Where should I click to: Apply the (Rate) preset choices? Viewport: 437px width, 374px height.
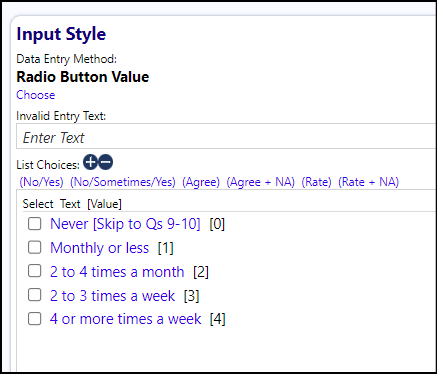pyautogui.click(x=317, y=182)
